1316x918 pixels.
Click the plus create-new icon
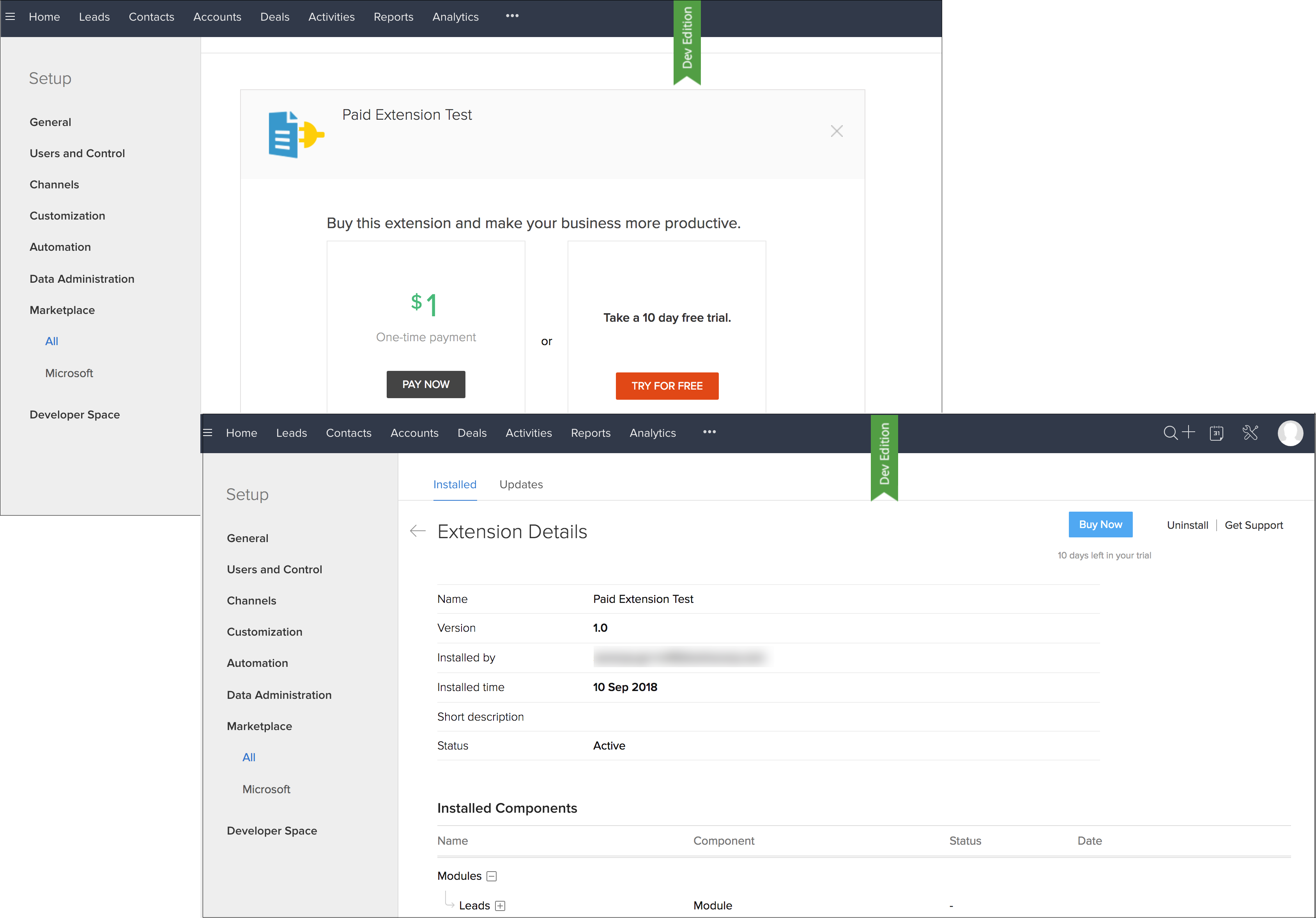click(1189, 432)
